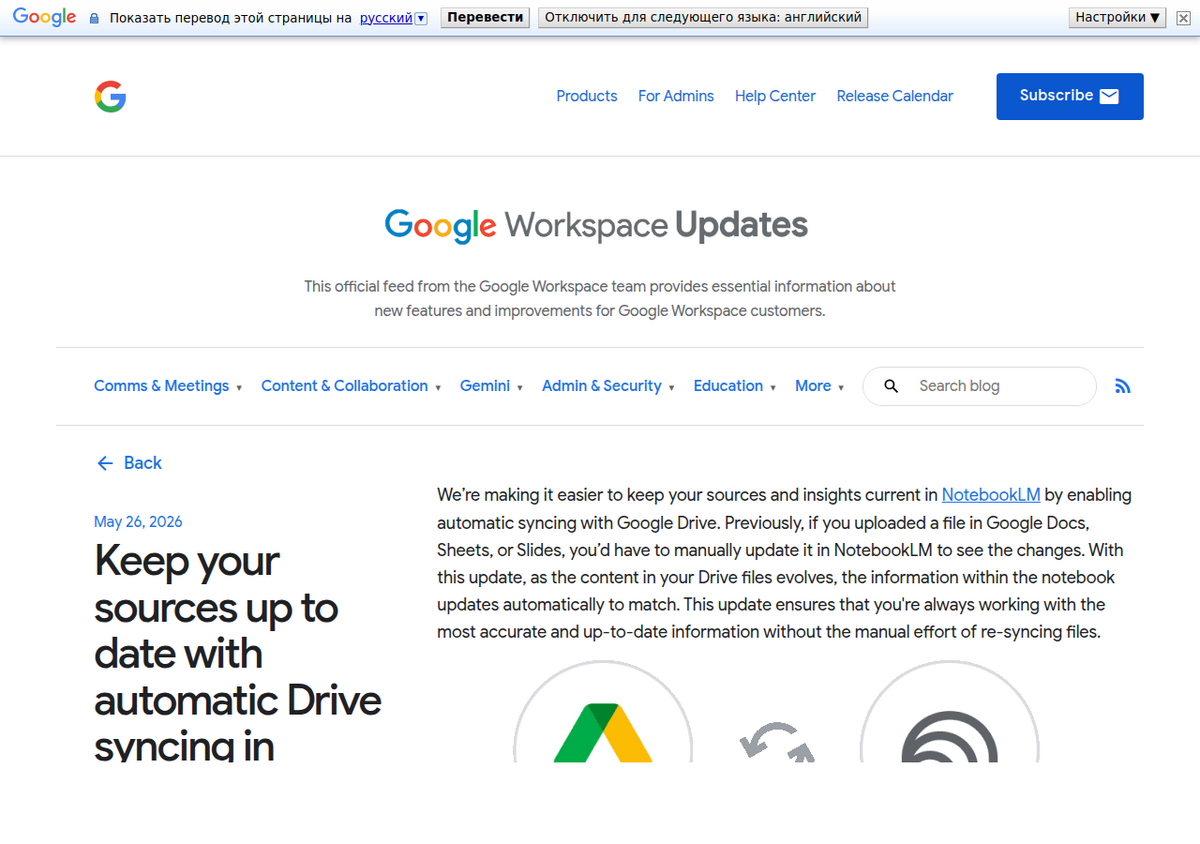Expand the Education category menu
This screenshot has width=1200, height=844.
click(735, 386)
